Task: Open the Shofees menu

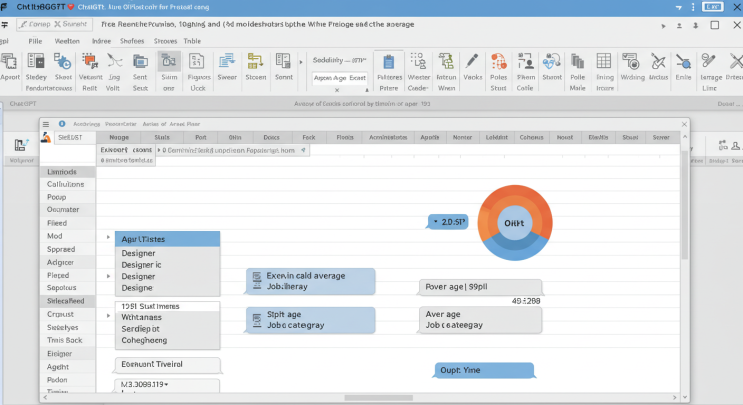Action: point(132,41)
